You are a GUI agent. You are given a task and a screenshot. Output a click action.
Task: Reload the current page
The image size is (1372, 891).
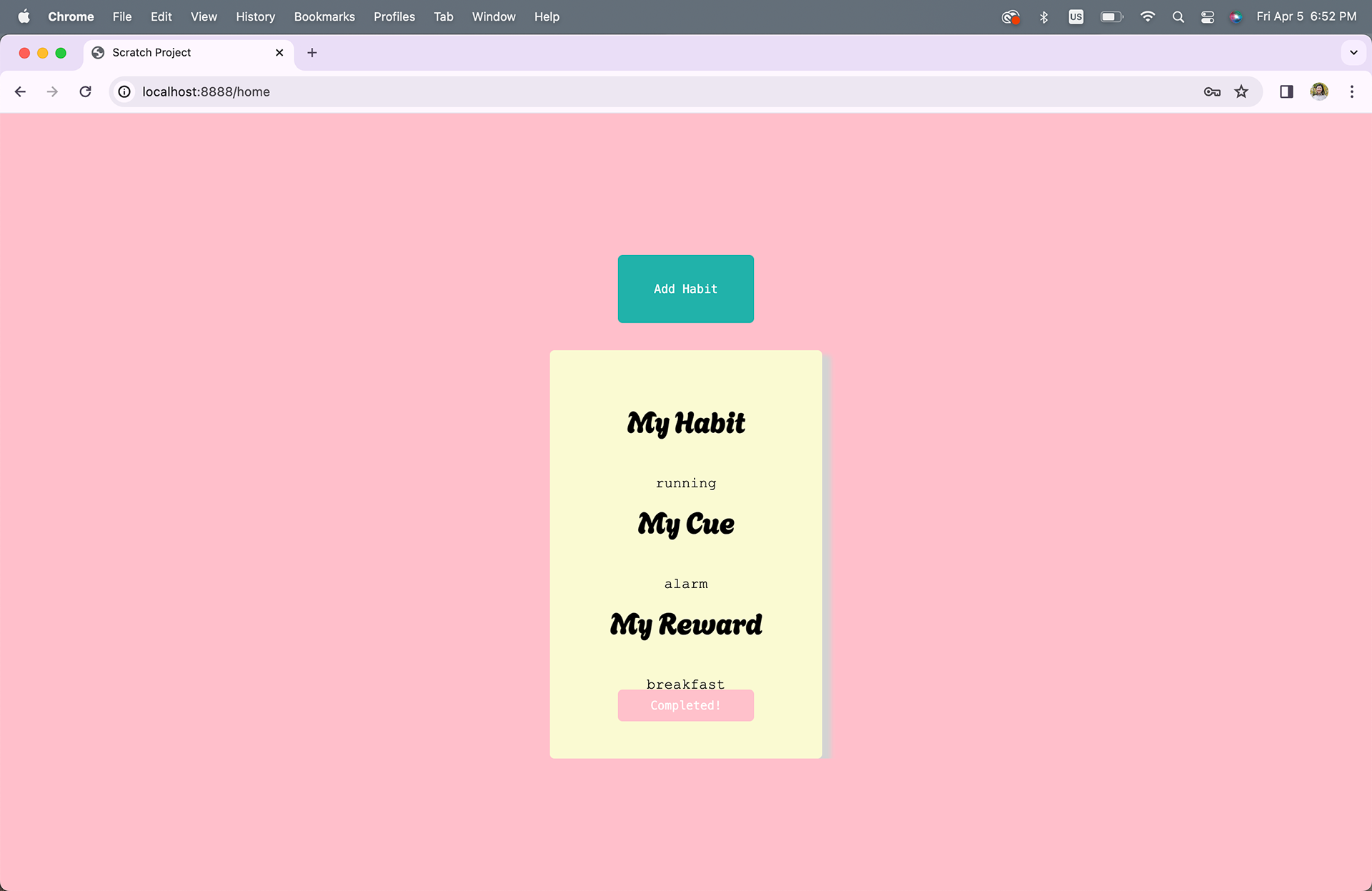85,91
